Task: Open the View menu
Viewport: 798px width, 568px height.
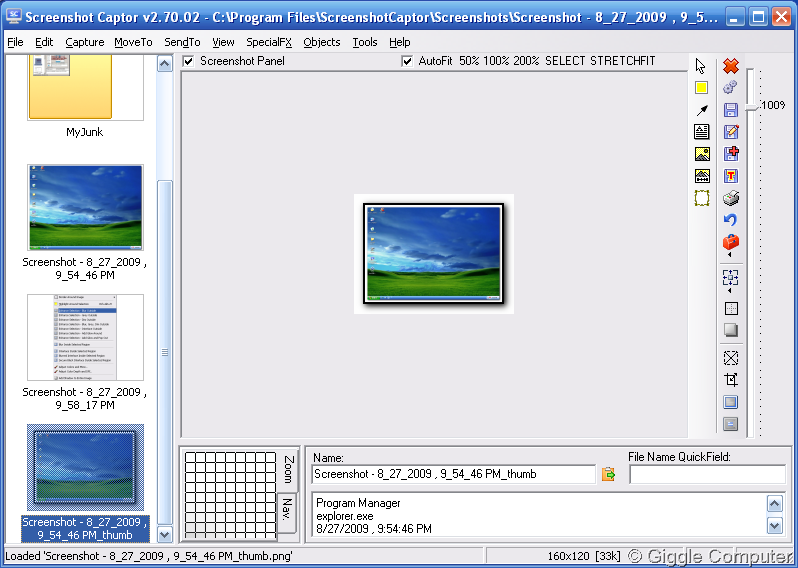Action: click(223, 42)
